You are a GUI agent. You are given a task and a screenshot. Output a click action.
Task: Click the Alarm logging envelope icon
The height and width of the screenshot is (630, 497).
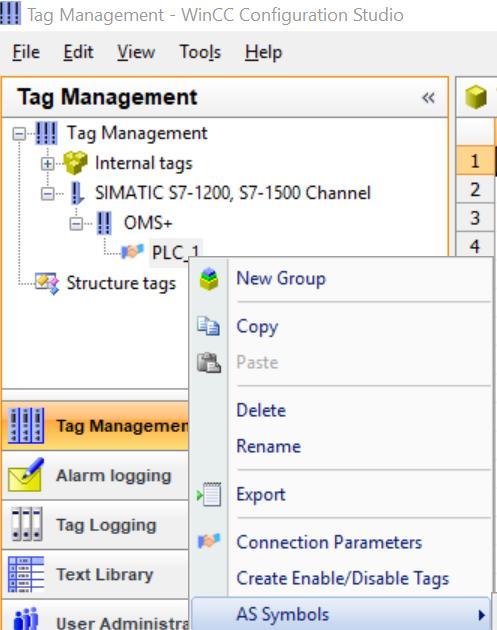click(27, 475)
